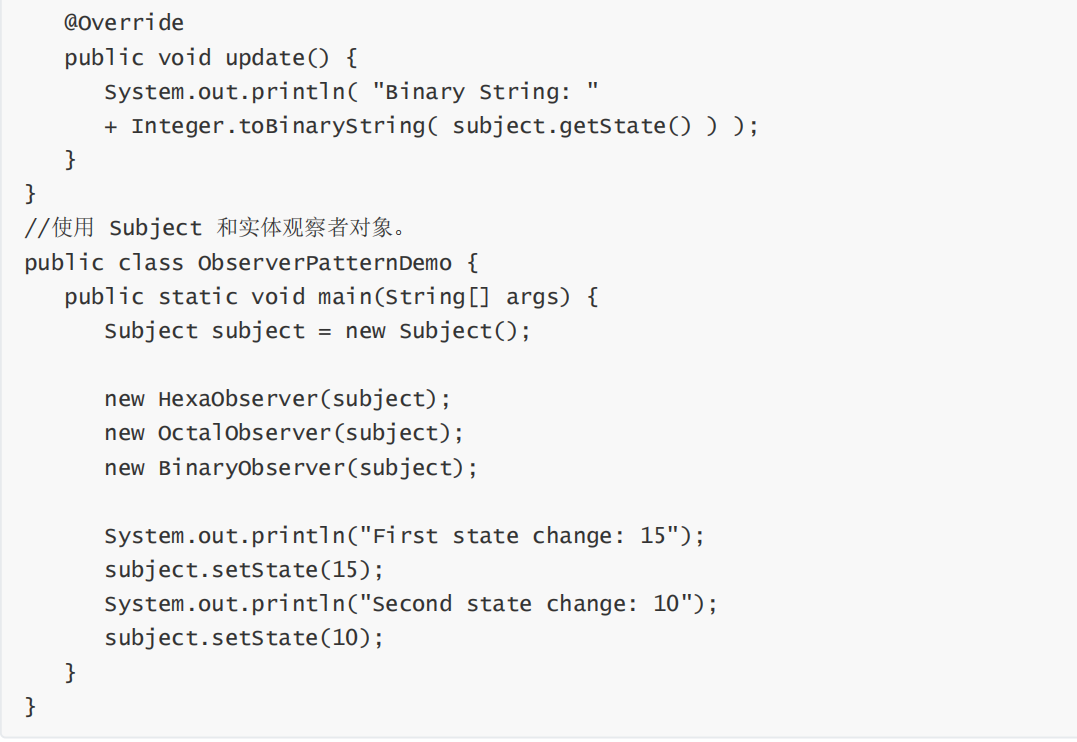Click the new OctalObserver(subject) line
The height and width of the screenshot is (742, 1077).
(284, 433)
